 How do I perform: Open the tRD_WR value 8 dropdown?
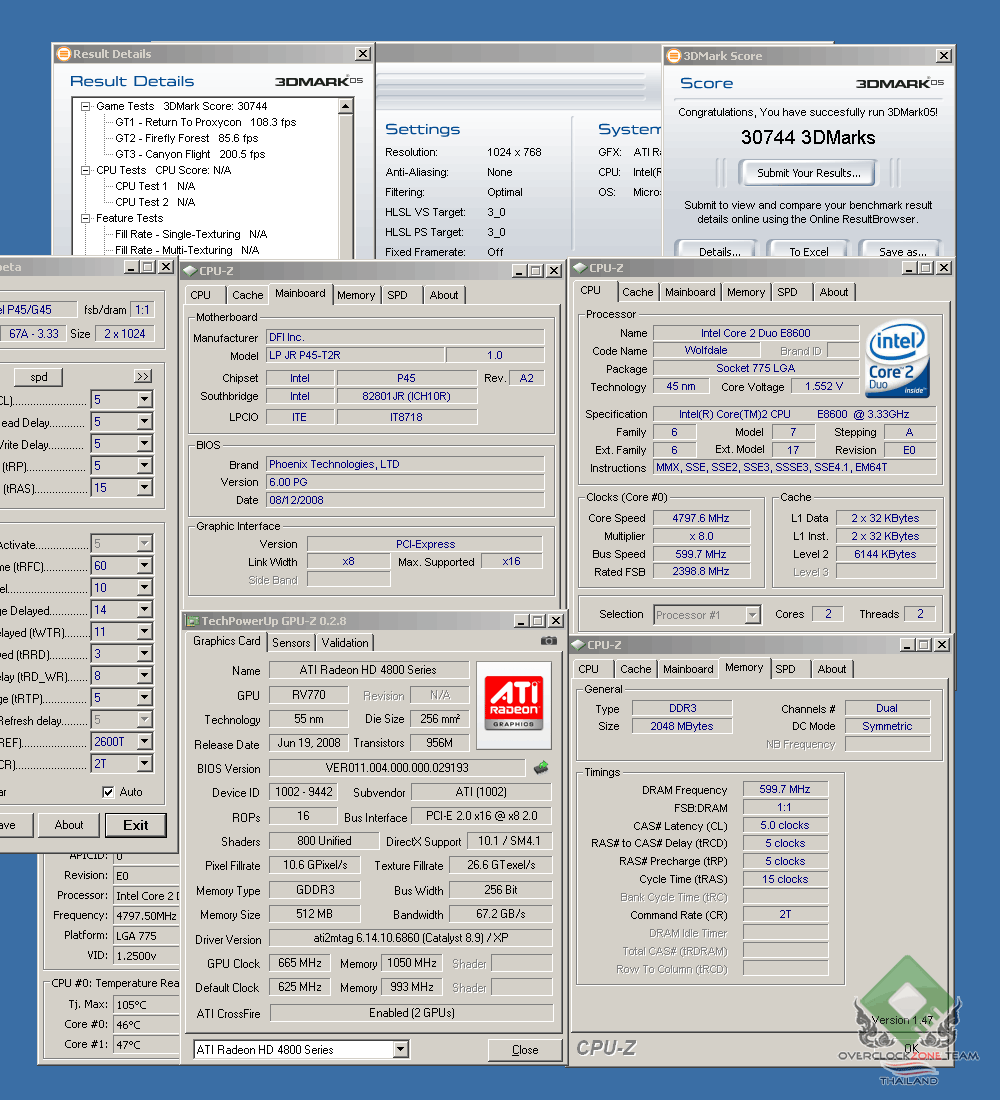click(145, 676)
